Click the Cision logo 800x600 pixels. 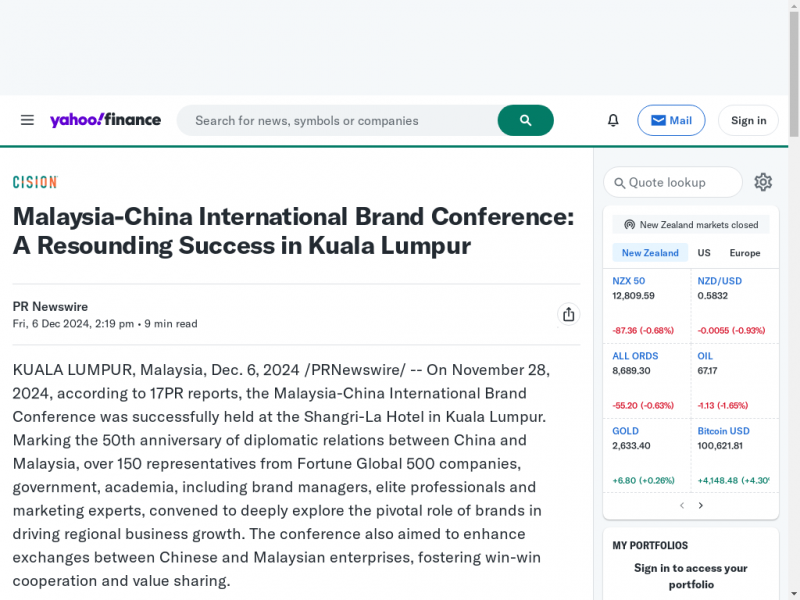(35, 182)
